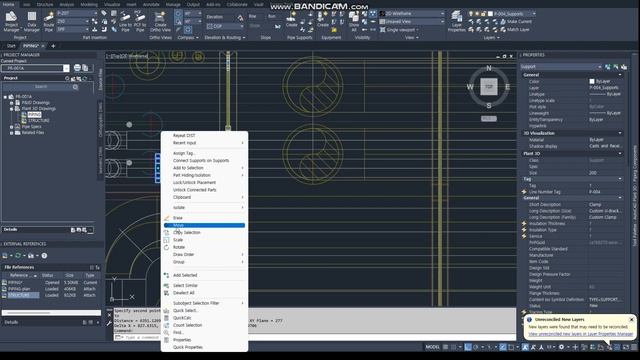Click the Match Layer button
The image size is (640, 360).
point(515,30)
